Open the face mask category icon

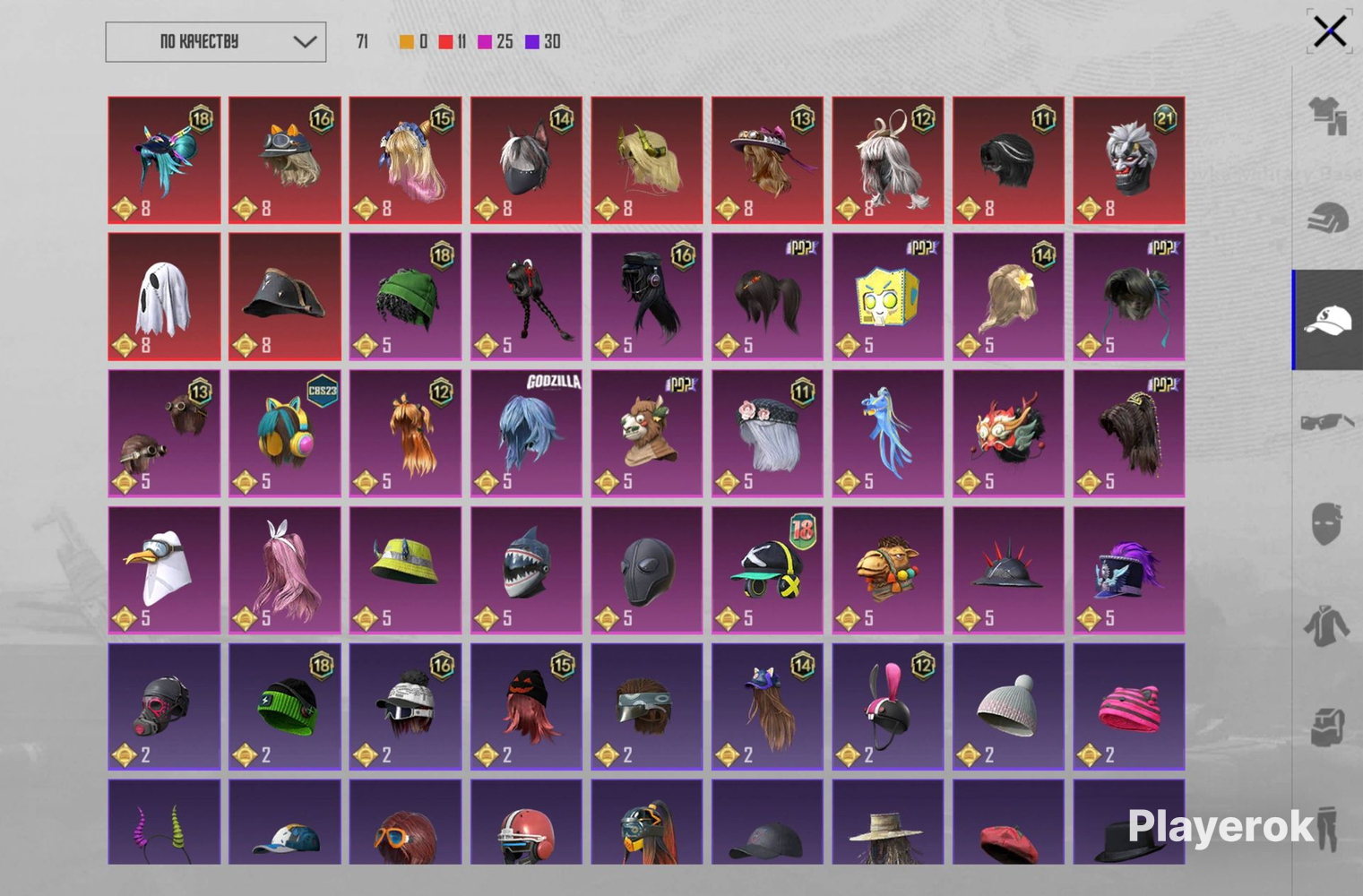tap(1327, 523)
